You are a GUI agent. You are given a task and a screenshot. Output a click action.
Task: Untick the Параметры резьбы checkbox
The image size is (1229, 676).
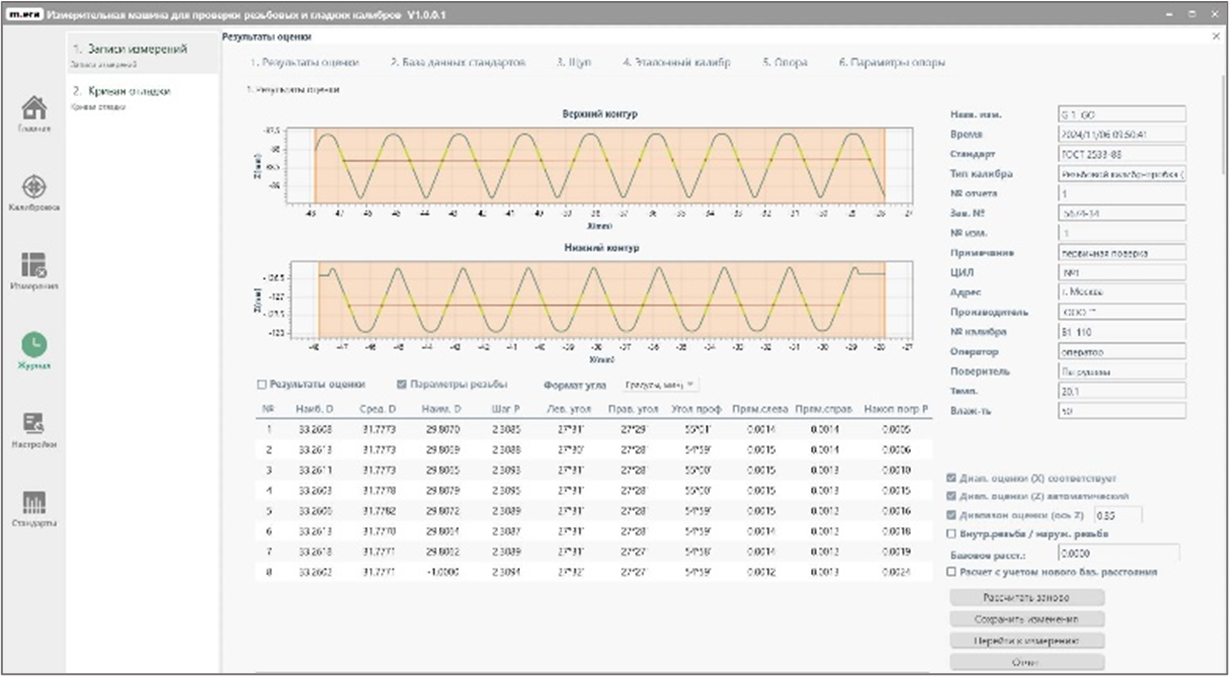pos(402,384)
